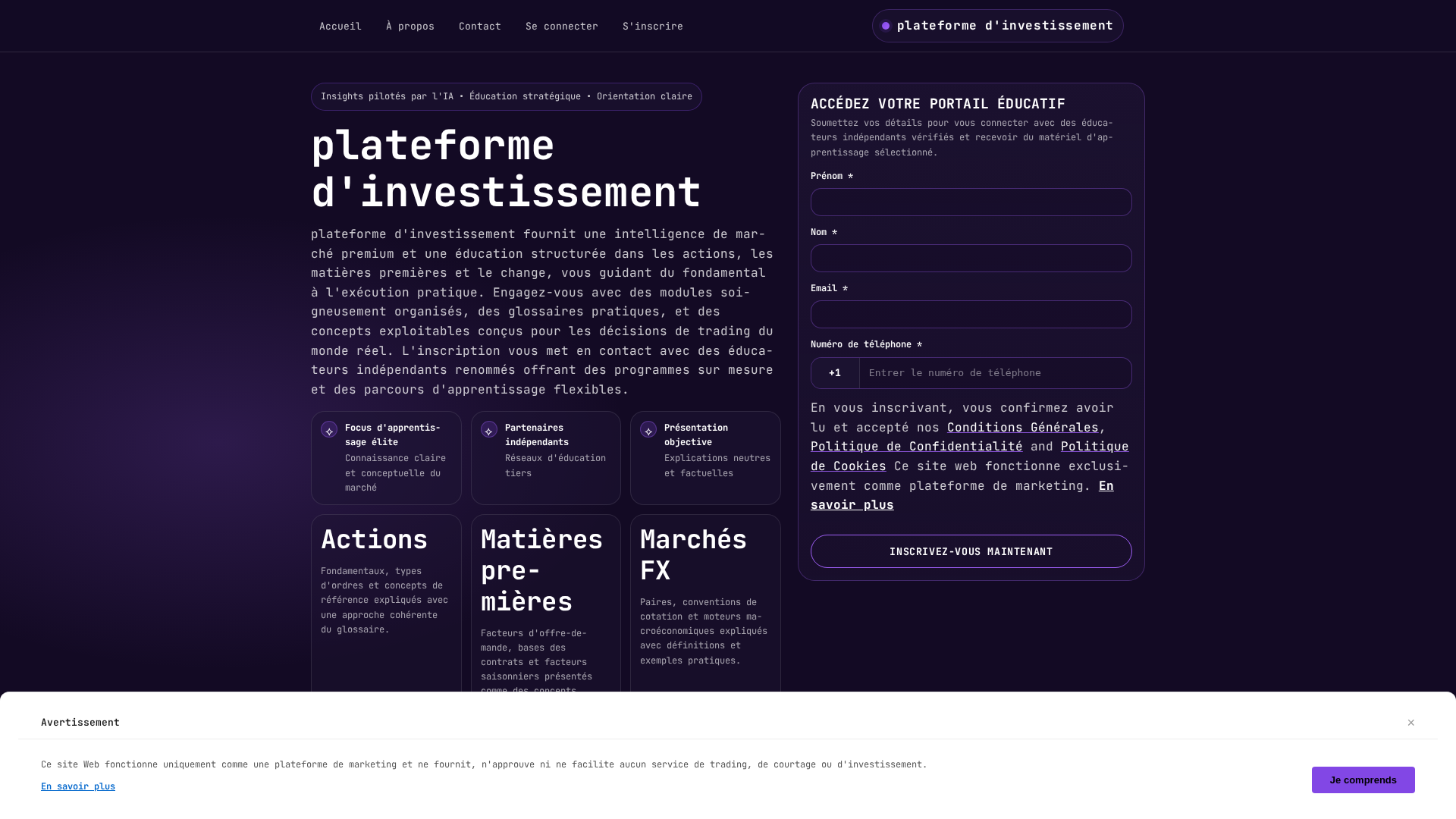Submit with Inscrivez-vous maintenant button

971,551
